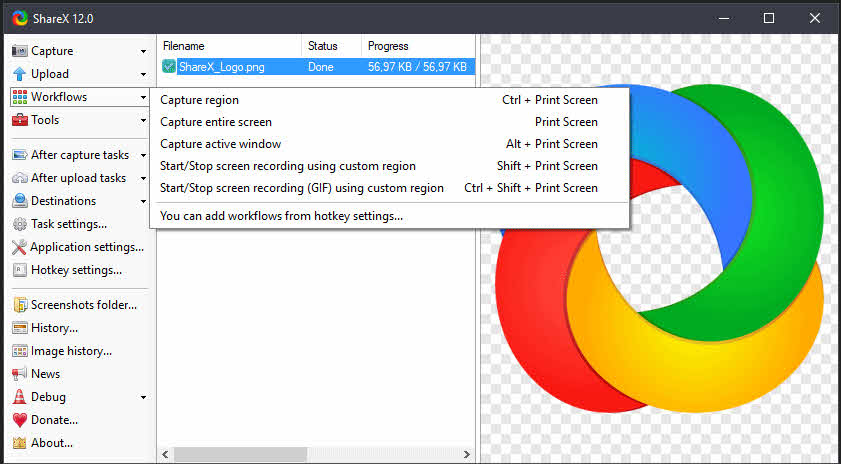The image size is (841, 464).
Task: Click the Task settings gear icon
Action: coord(19,224)
